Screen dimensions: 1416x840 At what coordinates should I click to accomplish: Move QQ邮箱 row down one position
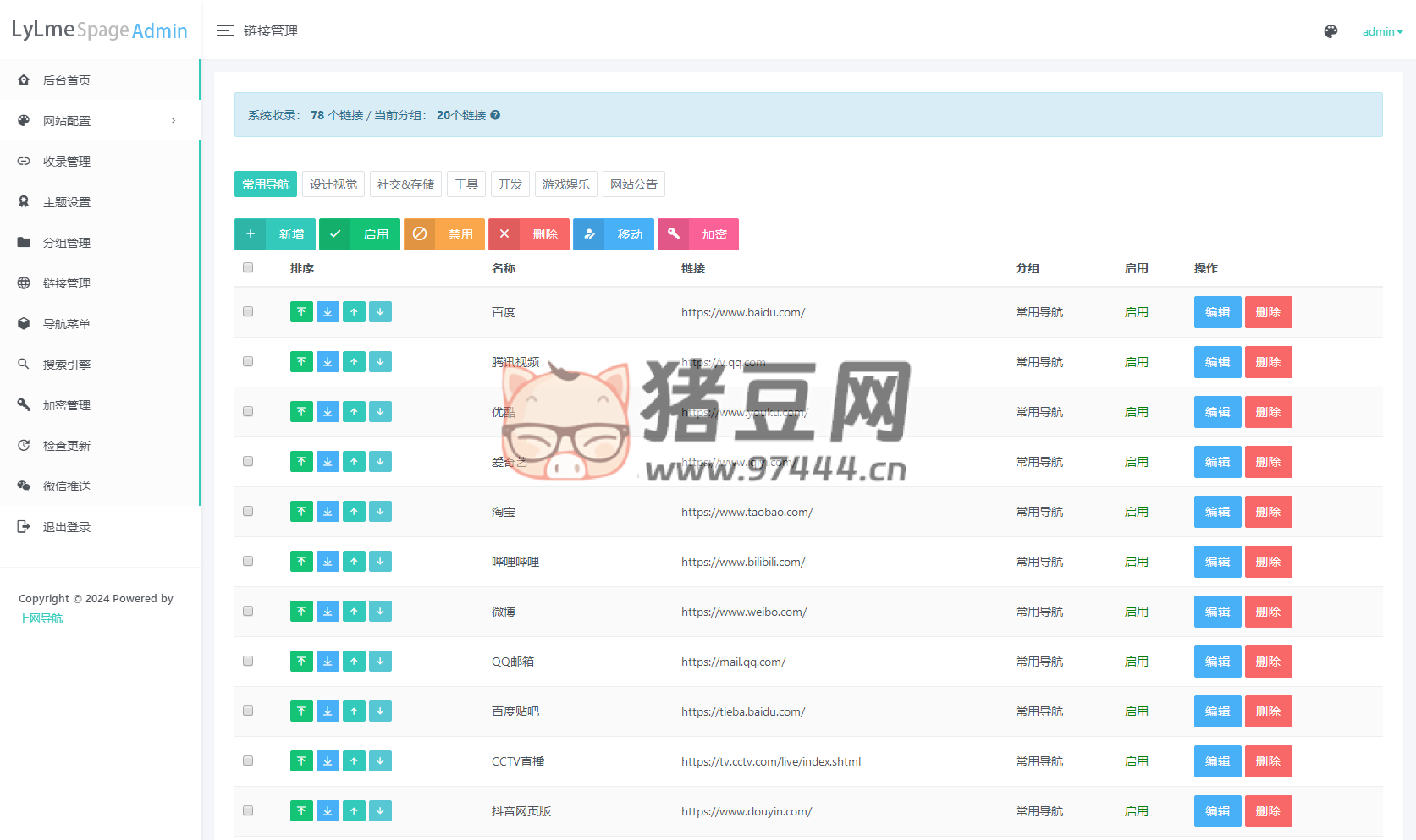[x=380, y=662]
